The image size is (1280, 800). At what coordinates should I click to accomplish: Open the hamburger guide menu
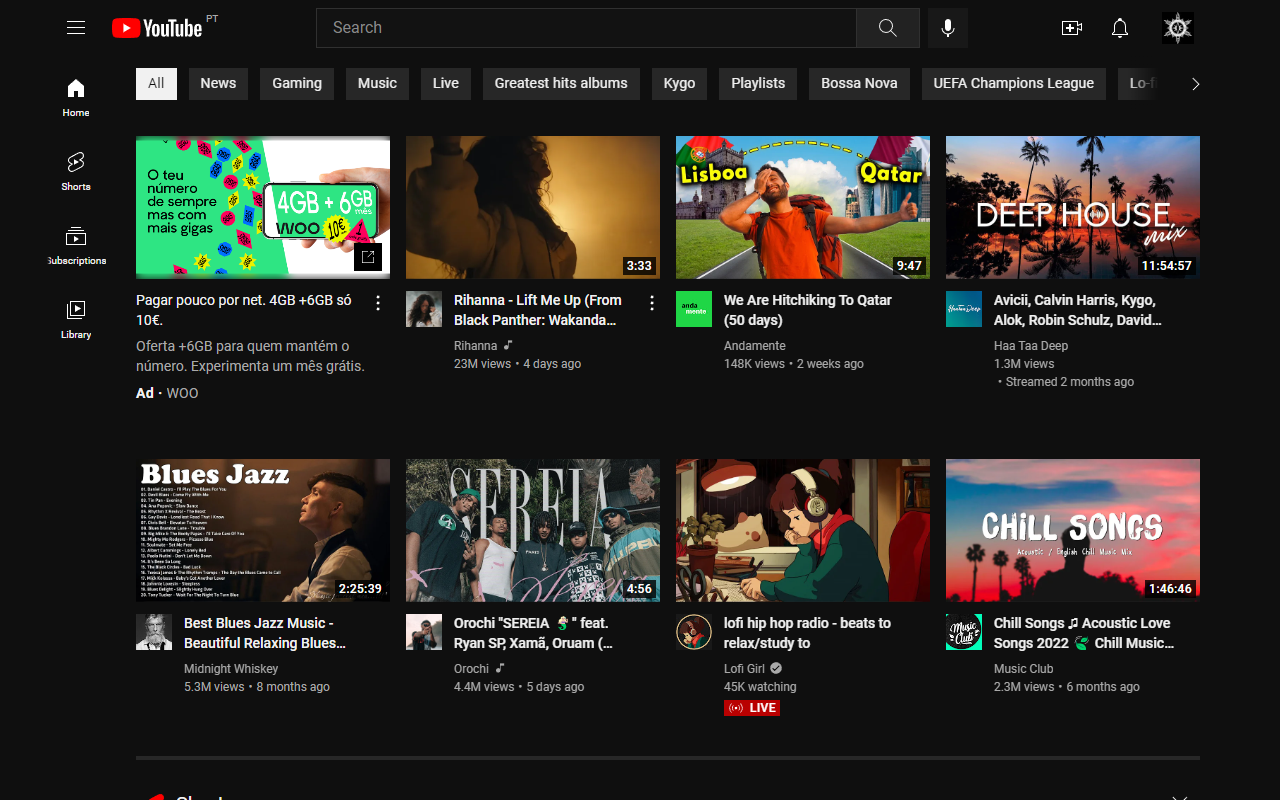(76, 28)
